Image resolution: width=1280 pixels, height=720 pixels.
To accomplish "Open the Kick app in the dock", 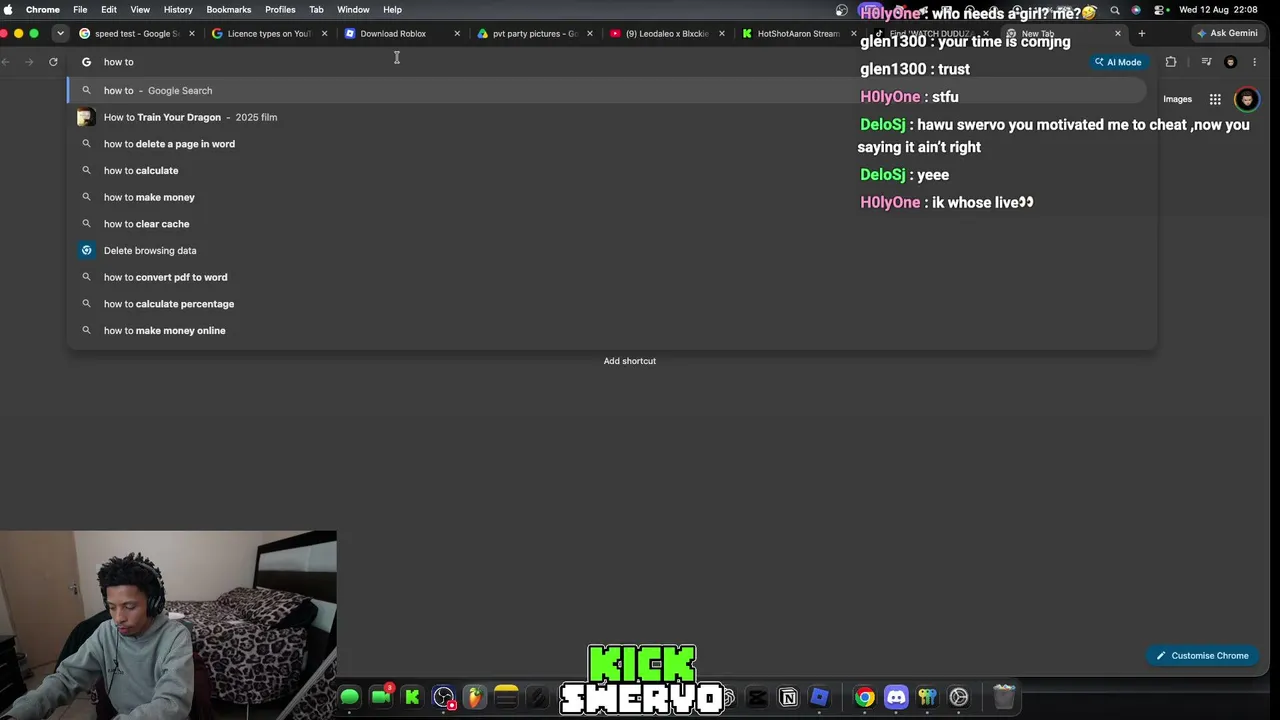I will pyautogui.click(x=412, y=697).
